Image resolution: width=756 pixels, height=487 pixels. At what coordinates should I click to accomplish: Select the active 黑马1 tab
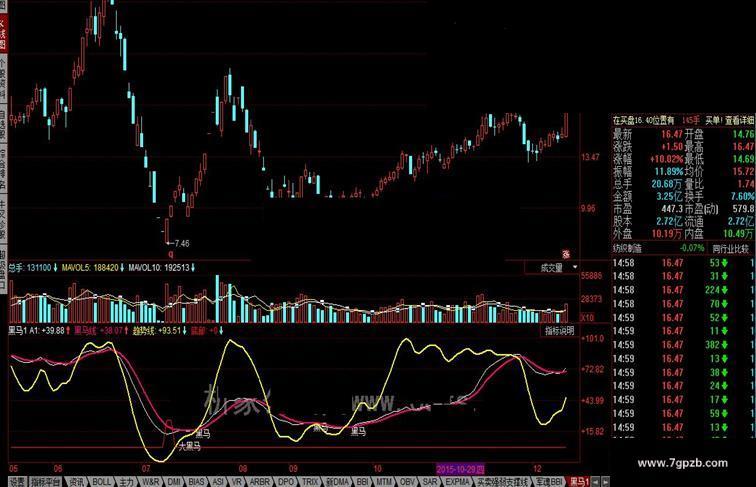point(580,481)
